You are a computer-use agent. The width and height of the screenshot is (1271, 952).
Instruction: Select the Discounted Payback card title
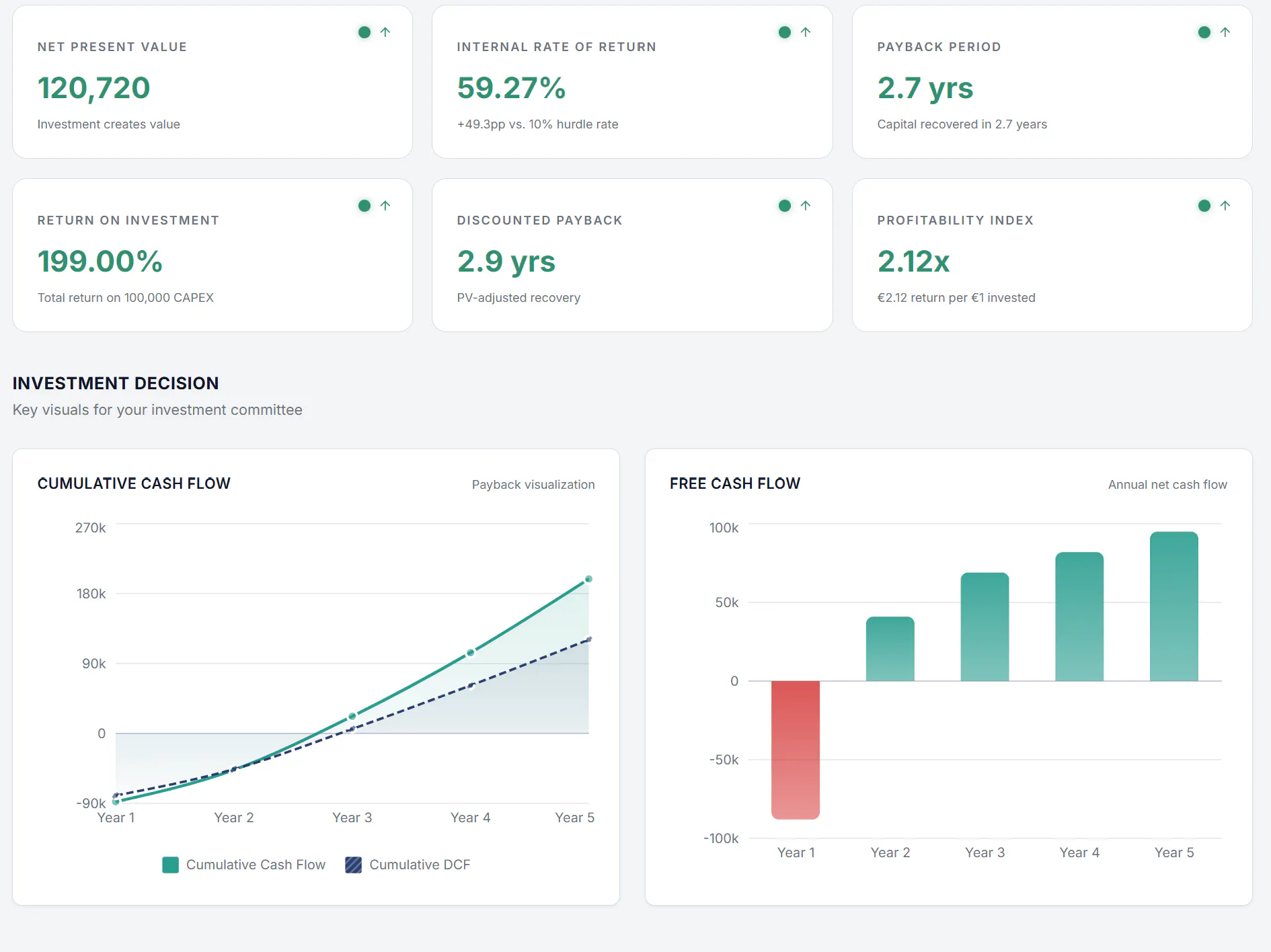[540, 221]
